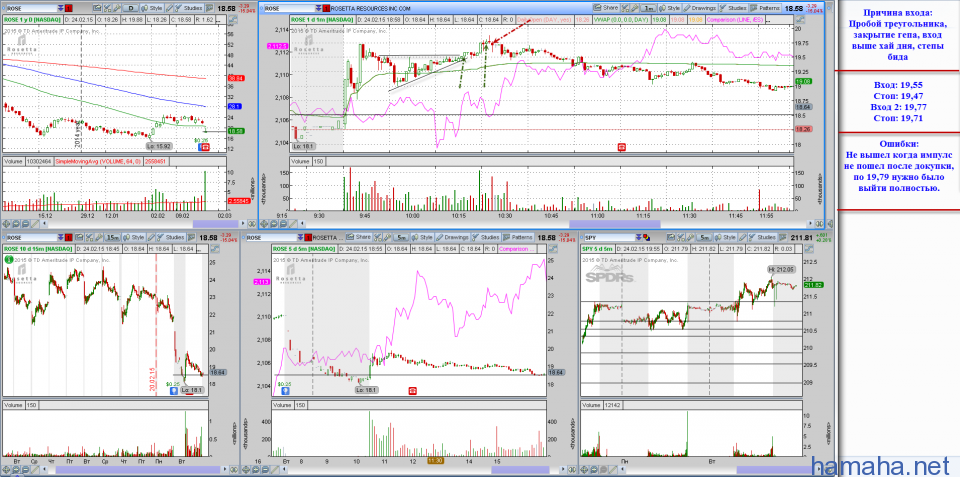This screenshot has height=477, width=960.
Task: Open wrench settings icon in ROSE 5m chart
Action: (388, 237)
